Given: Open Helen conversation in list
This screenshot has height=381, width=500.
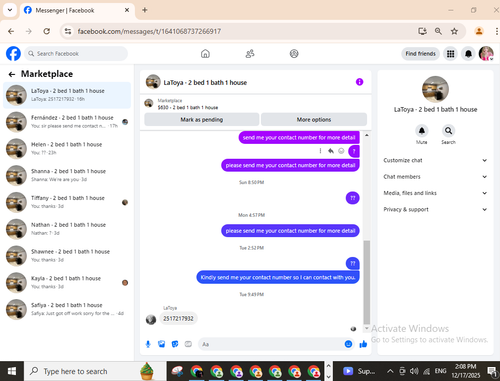Looking at the screenshot, I should coord(67,148).
